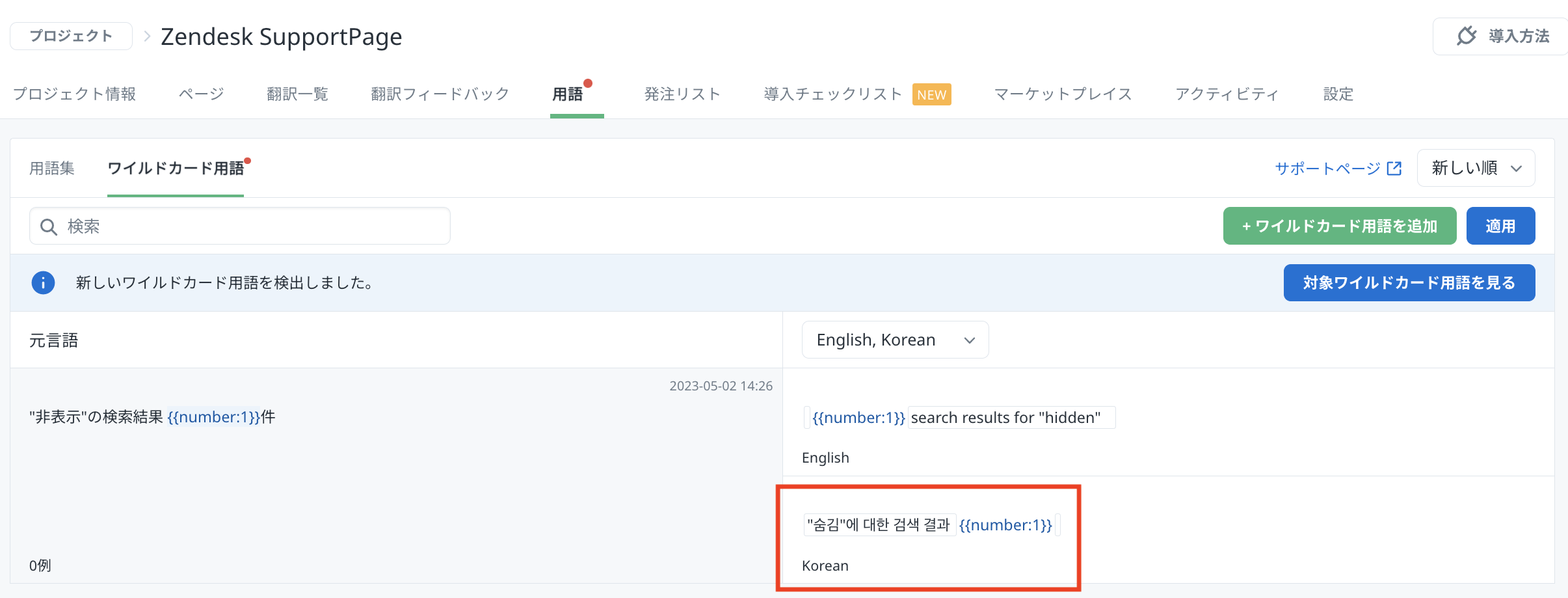Screen dimensions: 1568x598
Task: Expand the English, Korean language dropdown
Action: click(x=894, y=340)
